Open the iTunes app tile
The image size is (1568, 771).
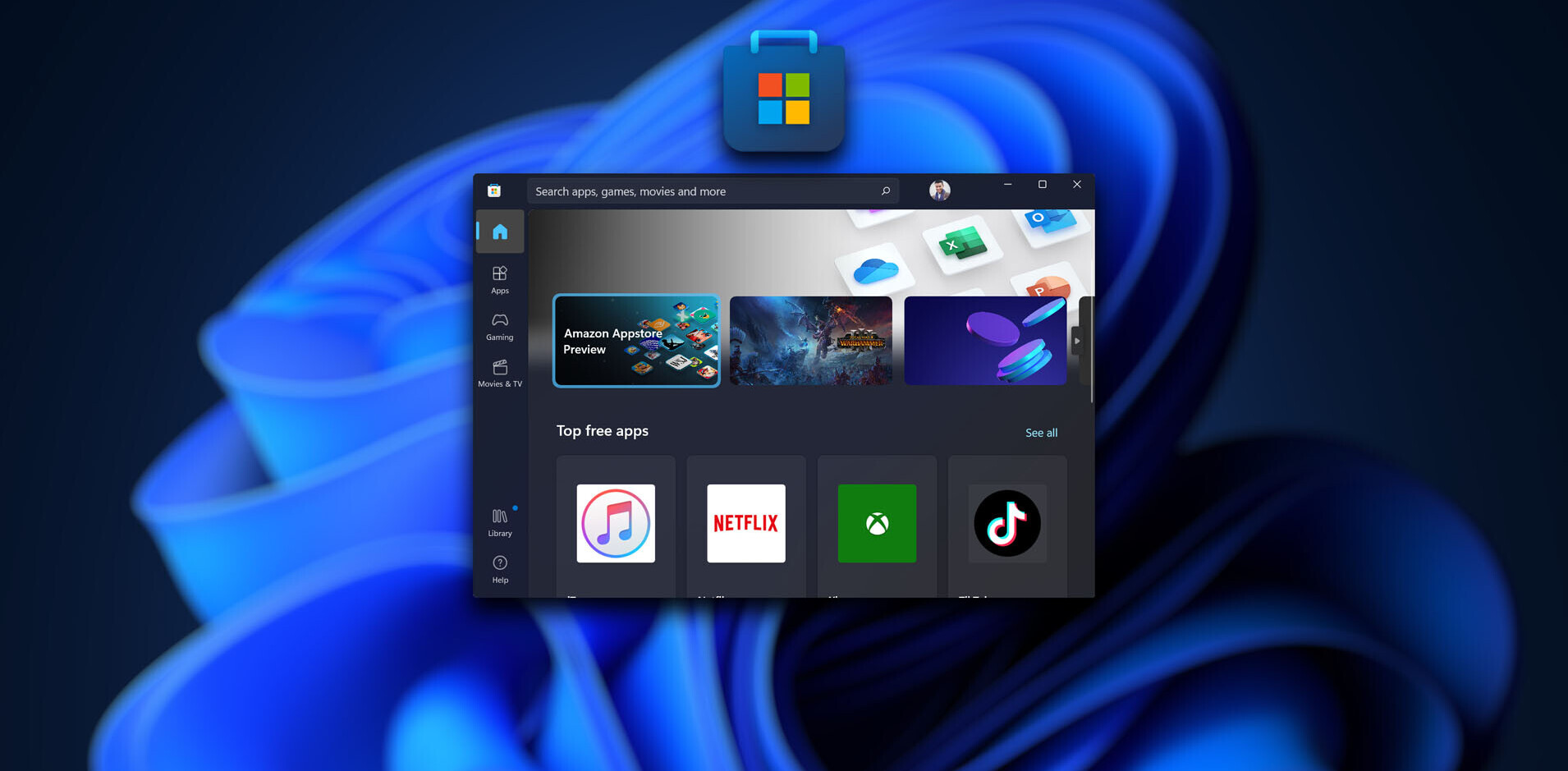point(616,524)
